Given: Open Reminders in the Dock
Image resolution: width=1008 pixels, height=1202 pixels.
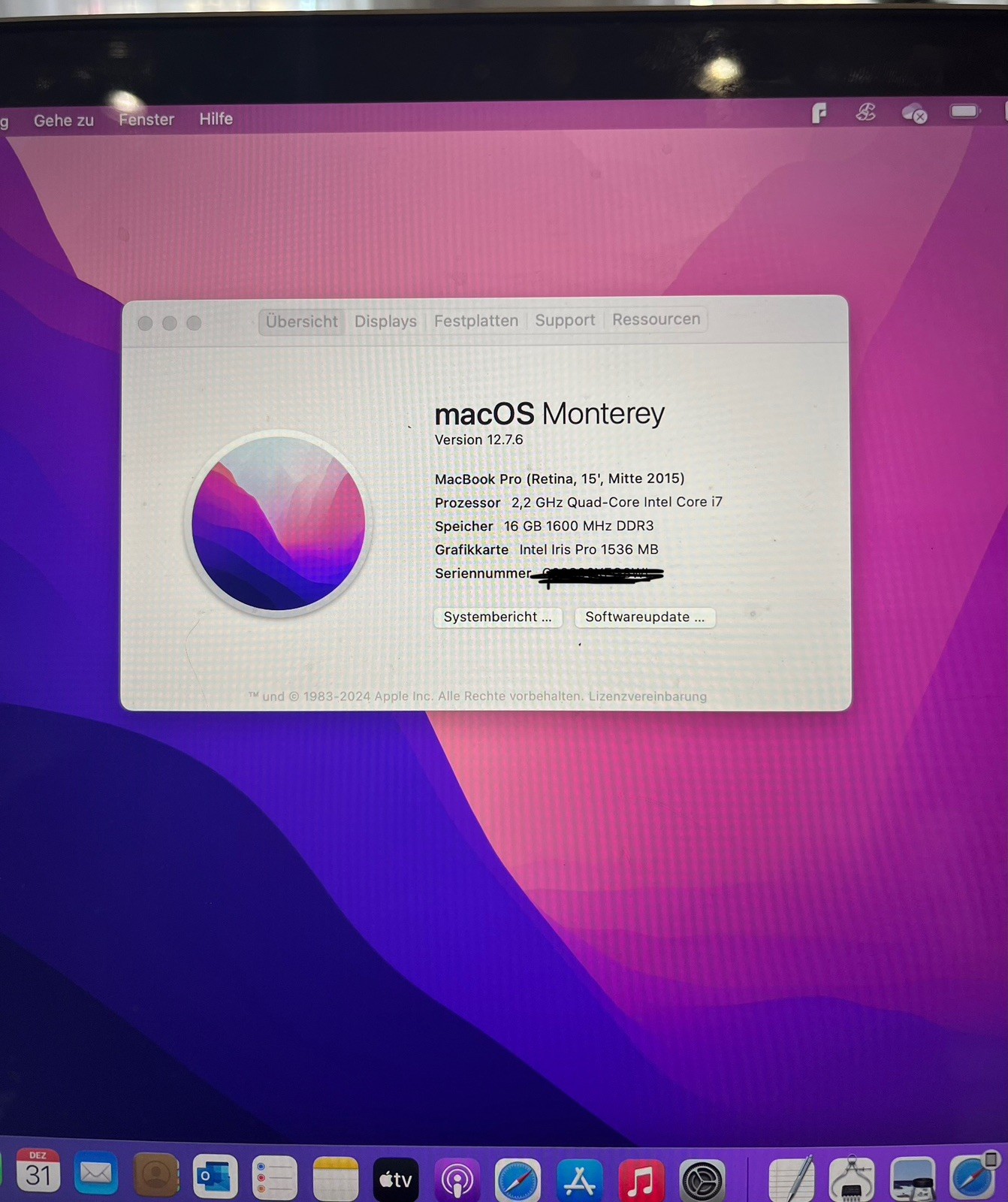Looking at the screenshot, I should point(275,1178).
